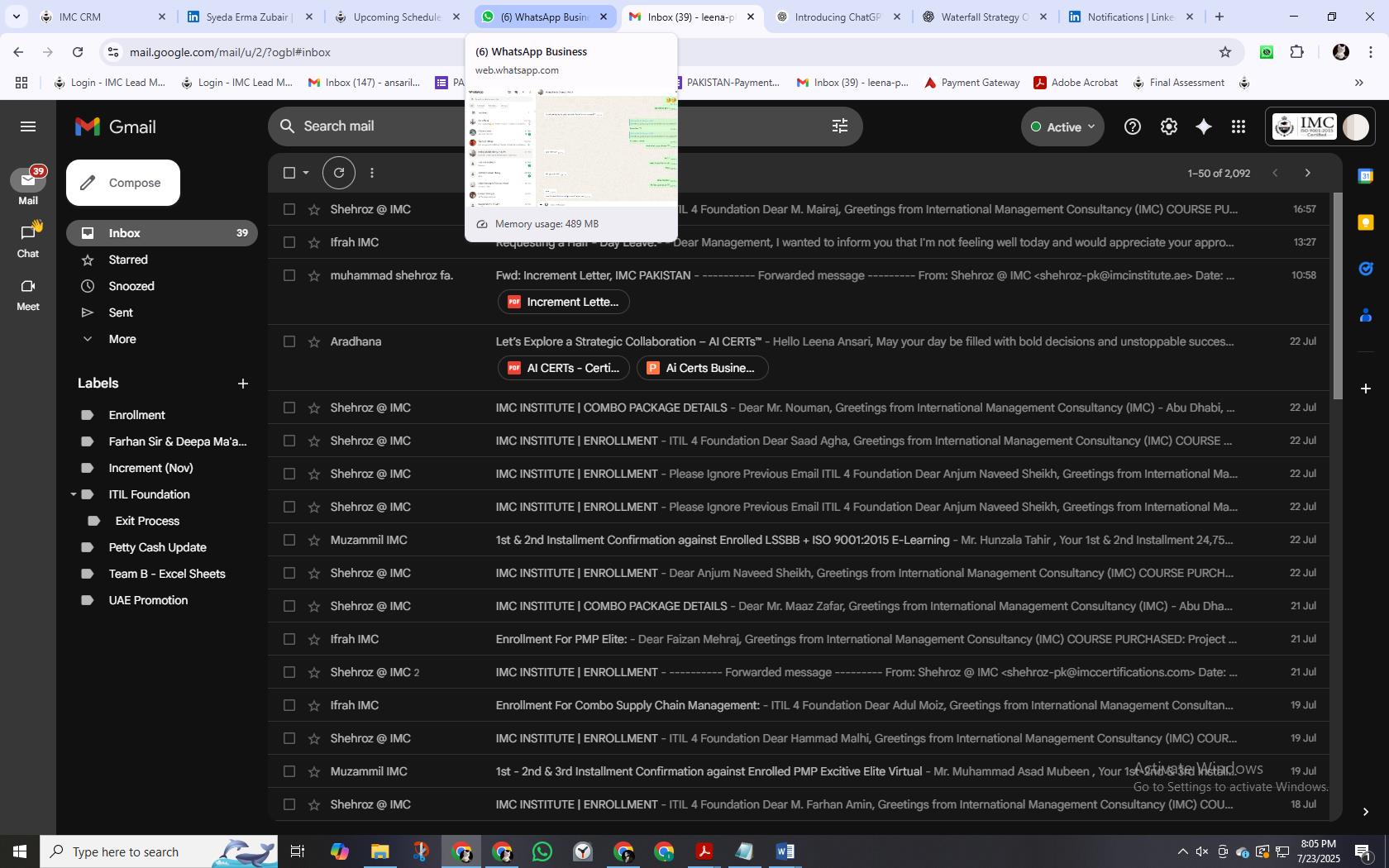The image size is (1389, 868).
Task: Expand the More folders list
Action: [x=122, y=339]
